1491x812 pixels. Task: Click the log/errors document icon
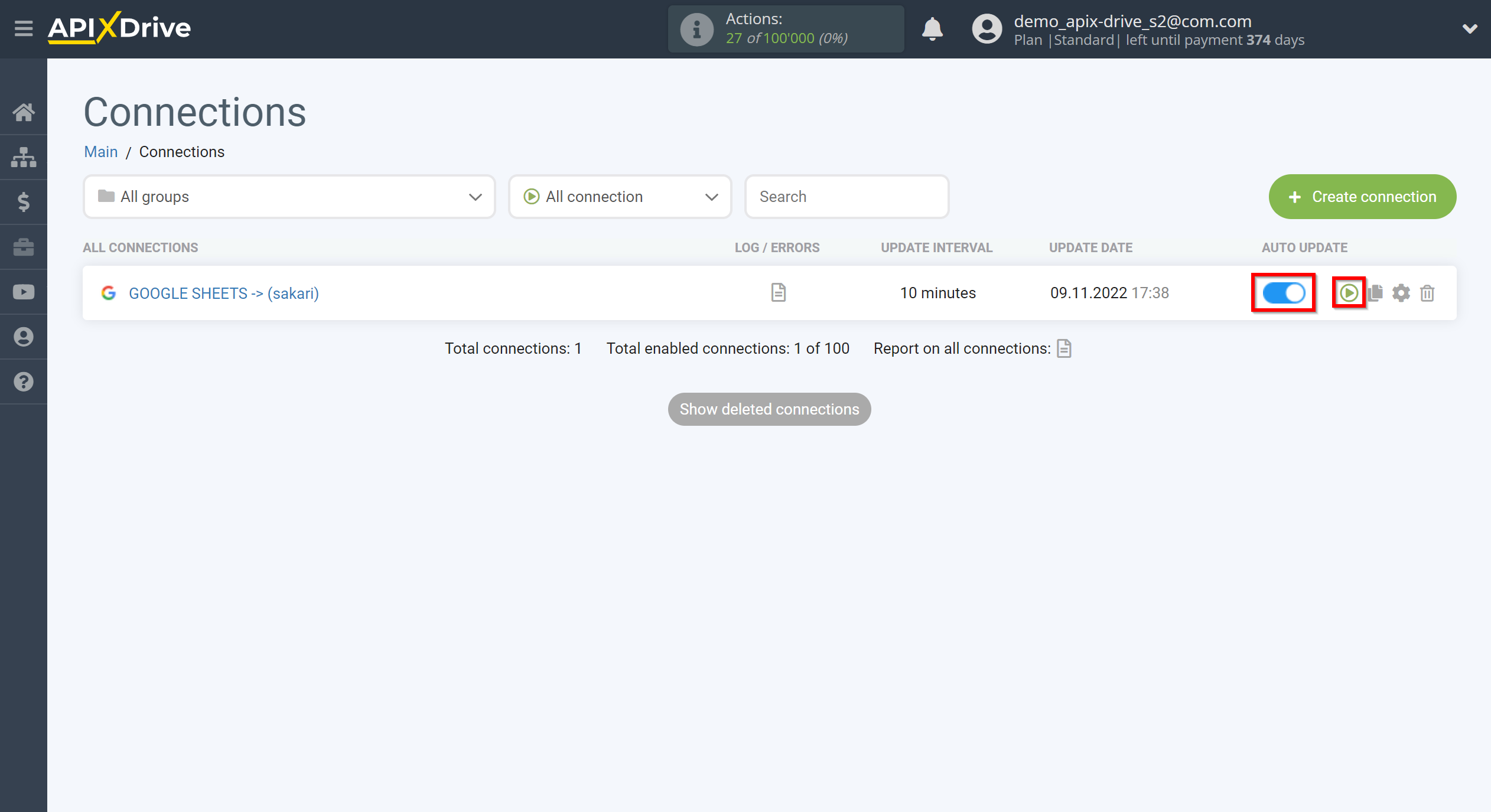click(778, 292)
